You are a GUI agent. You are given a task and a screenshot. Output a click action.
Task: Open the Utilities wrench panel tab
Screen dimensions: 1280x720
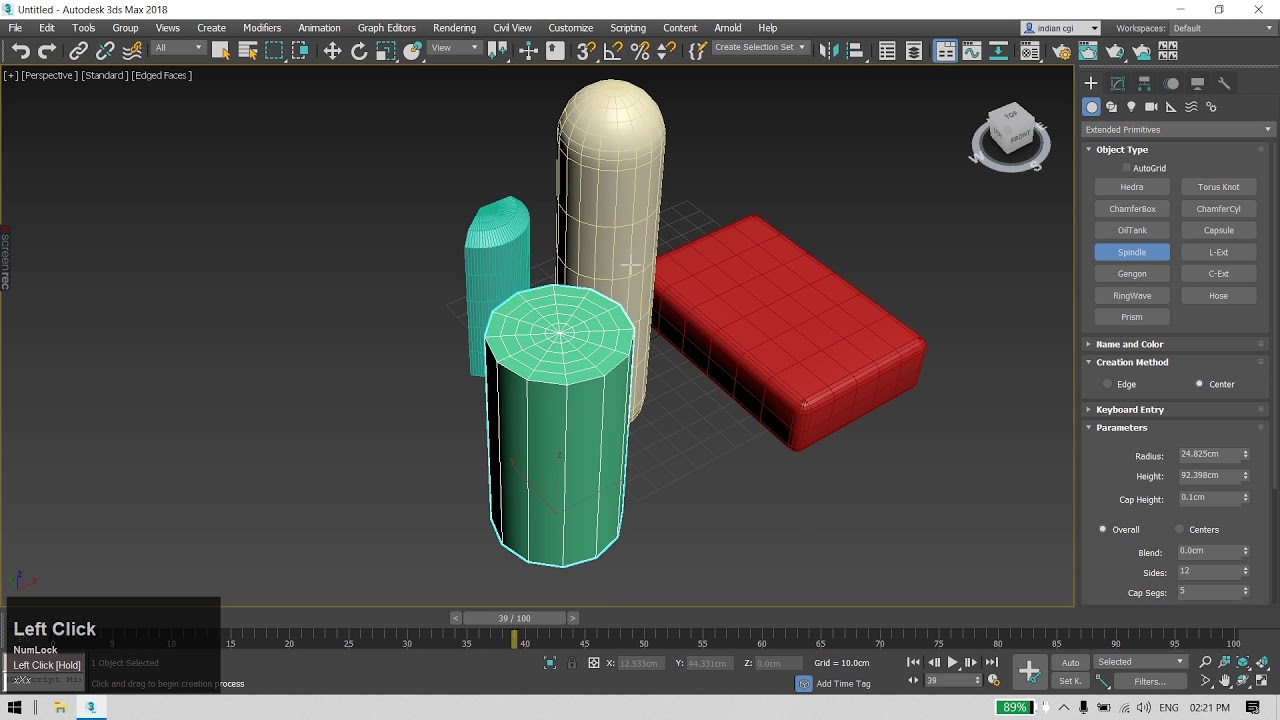coord(1224,83)
